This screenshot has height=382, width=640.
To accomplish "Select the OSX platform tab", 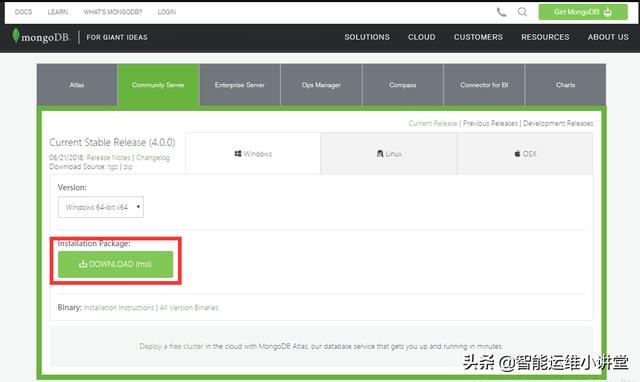I will 525,154.
